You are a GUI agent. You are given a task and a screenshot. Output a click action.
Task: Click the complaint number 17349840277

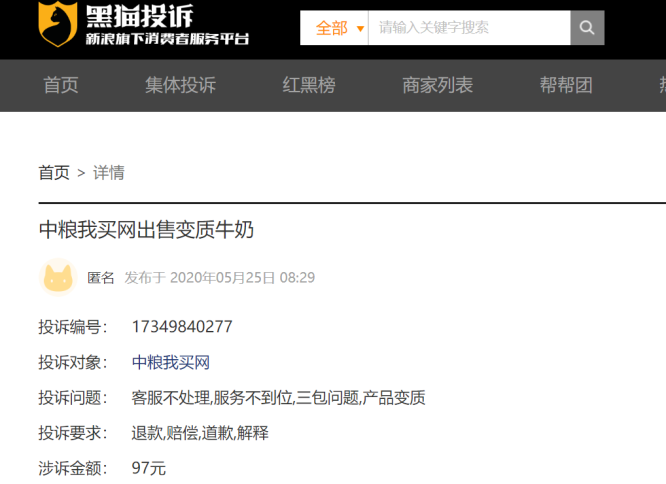(x=182, y=327)
